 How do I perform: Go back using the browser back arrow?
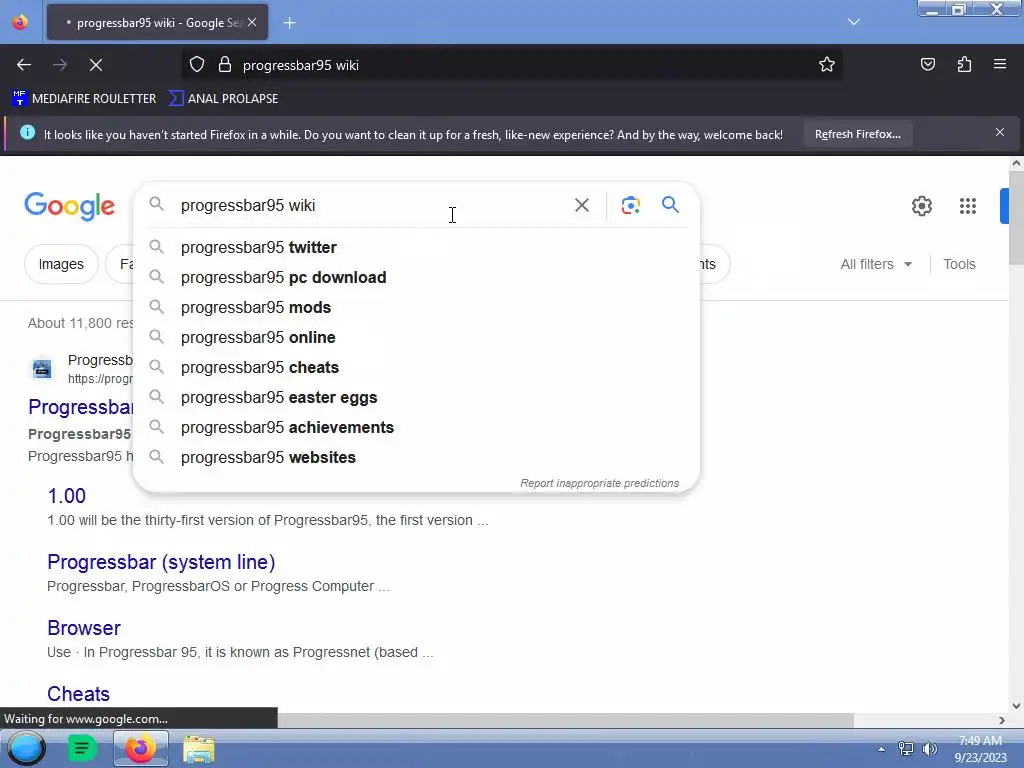point(24,65)
